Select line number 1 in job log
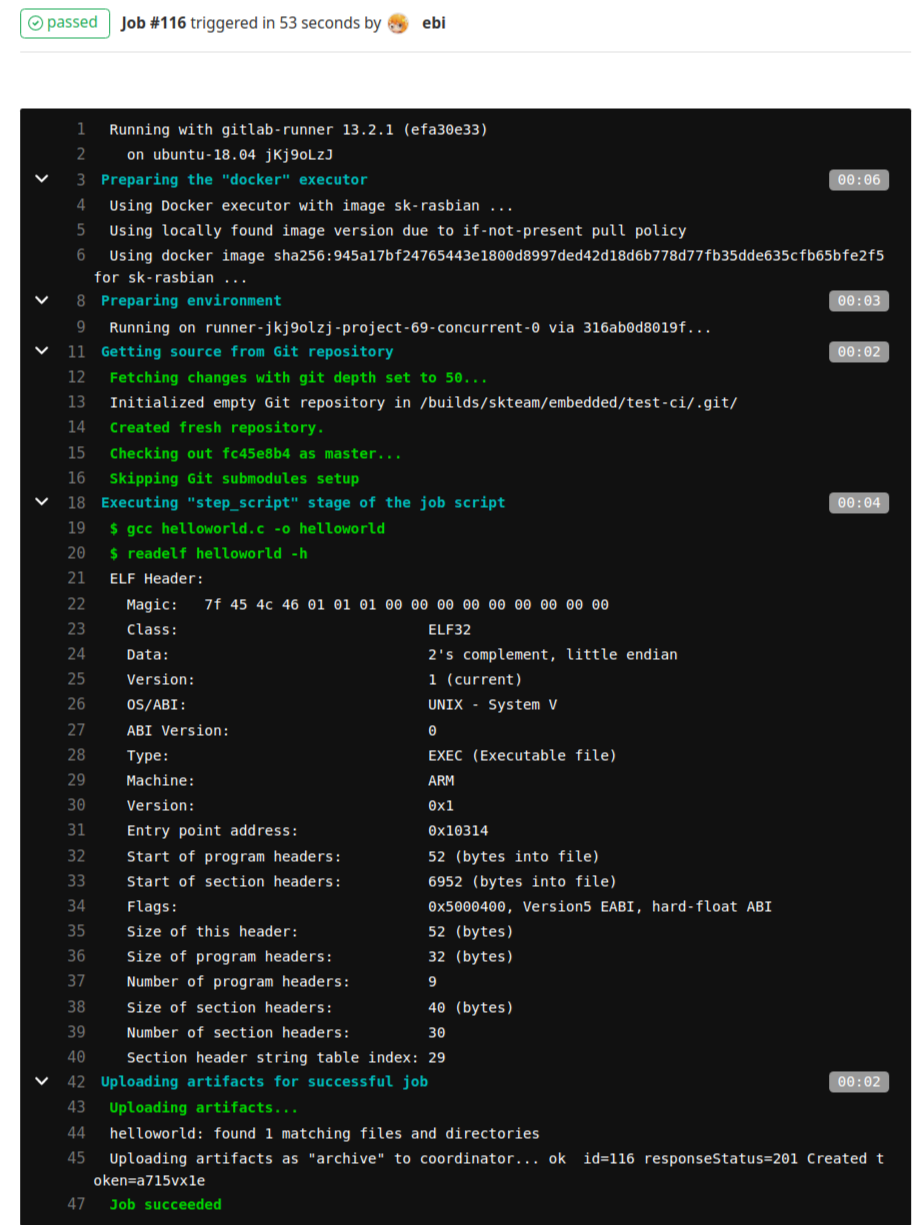 [x=81, y=129]
